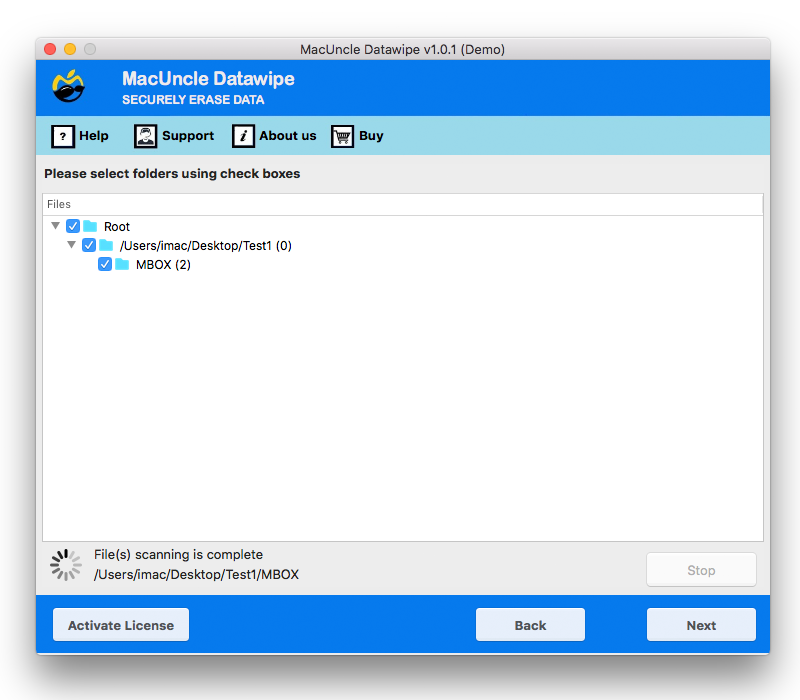Click the scanning spinner icon
Screen dimensions: 800x700
[x=64, y=564]
